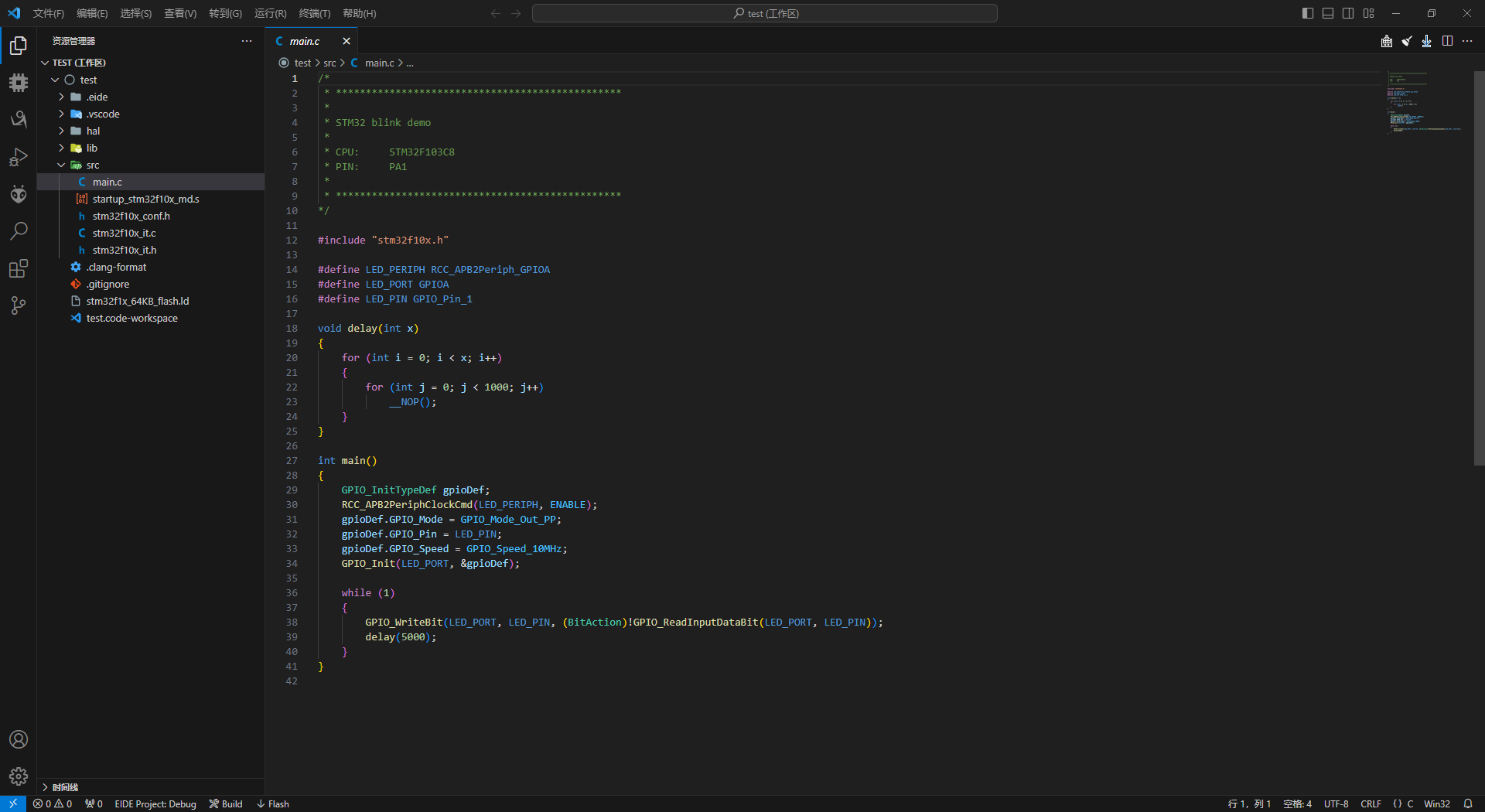Change line ending via CRLF status item

(1371, 803)
